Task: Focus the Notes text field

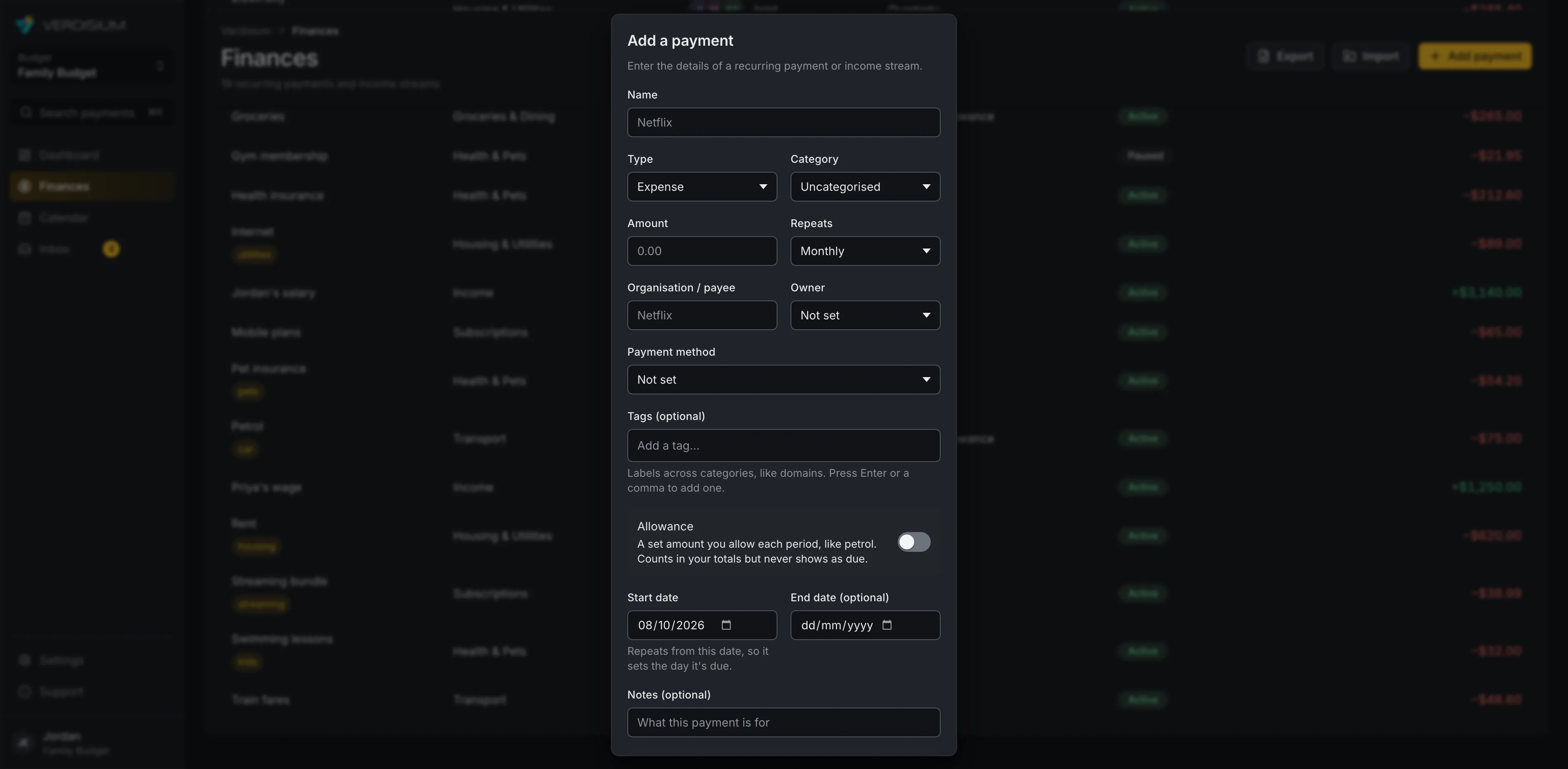Action: [784, 722]
